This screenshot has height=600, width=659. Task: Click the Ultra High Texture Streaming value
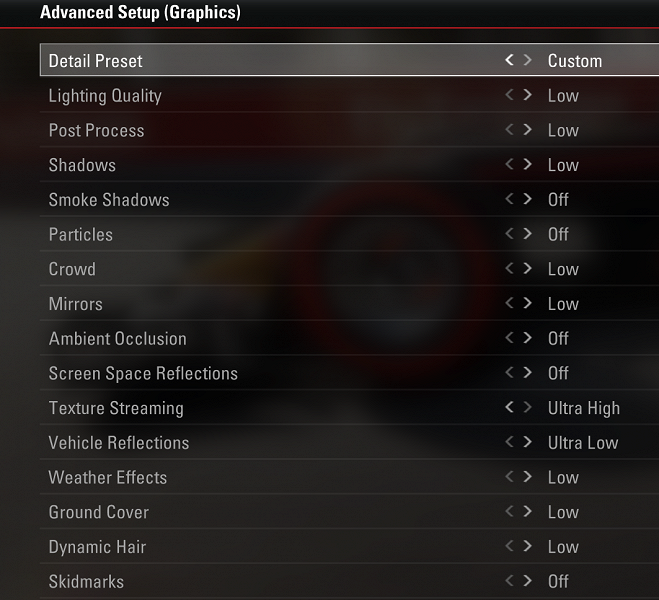point(583,408)
